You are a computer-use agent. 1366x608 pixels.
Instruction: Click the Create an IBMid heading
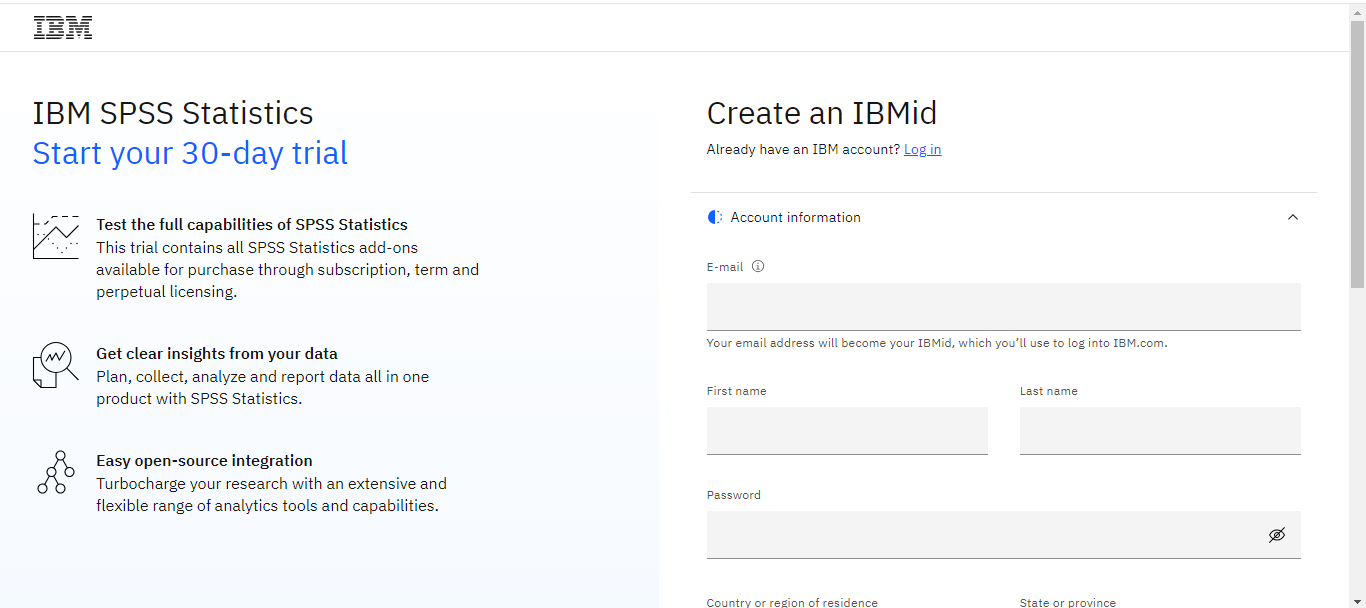[821, 113]
